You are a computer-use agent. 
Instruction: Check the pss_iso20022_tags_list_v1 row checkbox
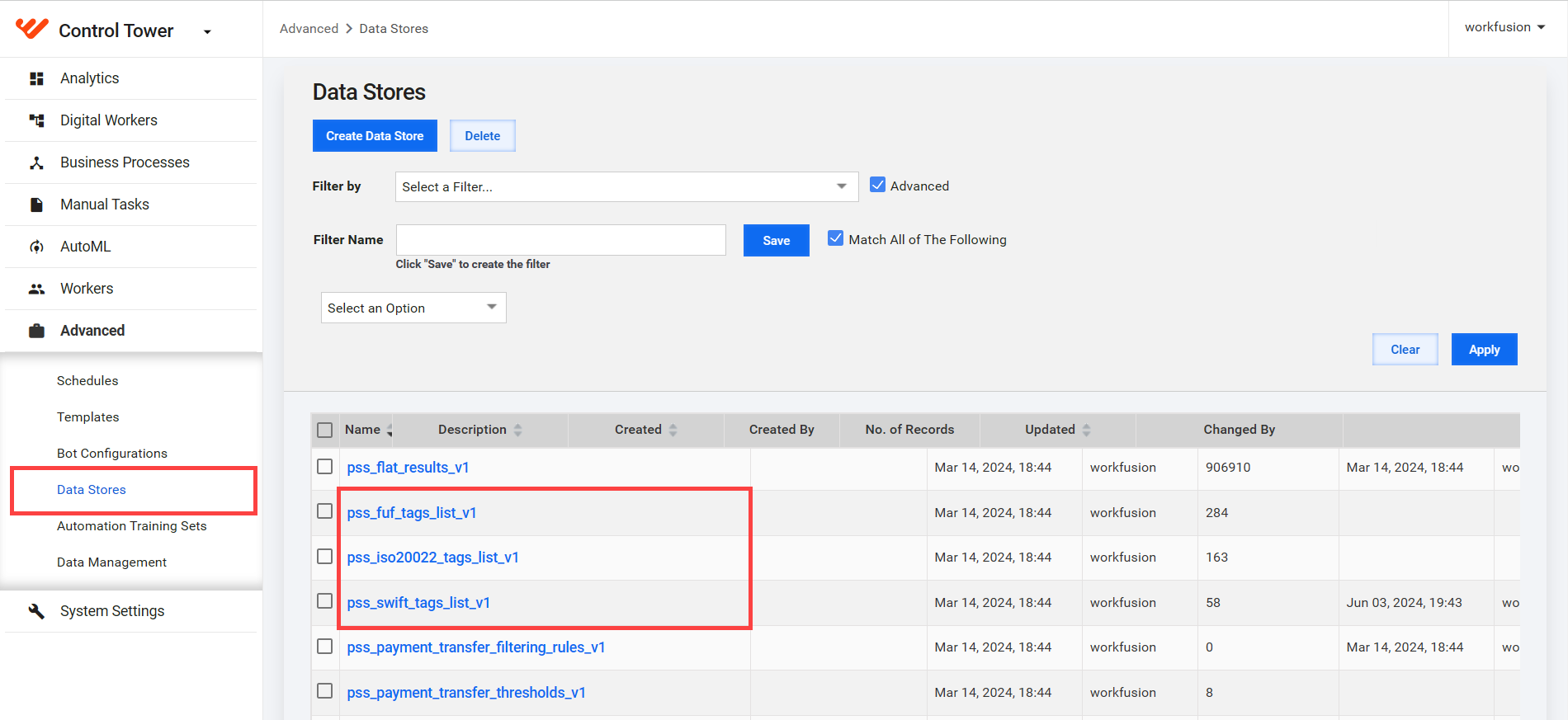pos(325,557)
